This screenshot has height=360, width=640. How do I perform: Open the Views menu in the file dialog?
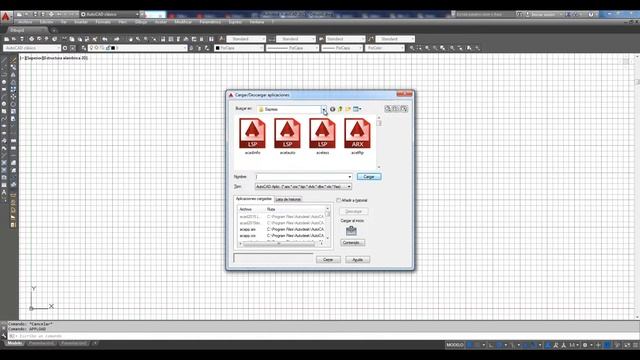[357, 109]
